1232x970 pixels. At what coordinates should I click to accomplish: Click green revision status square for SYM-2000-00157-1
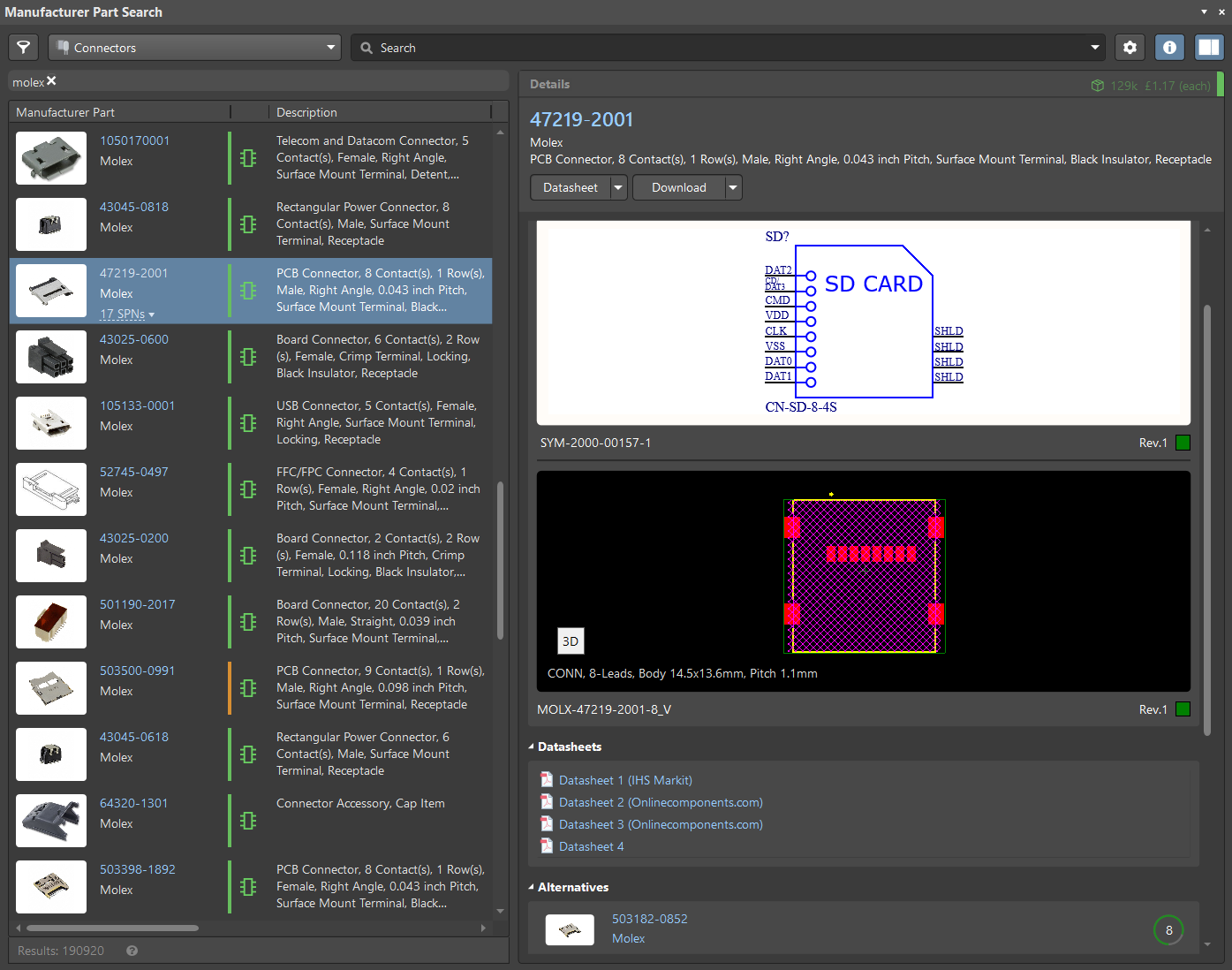(x=1183, y=443)
